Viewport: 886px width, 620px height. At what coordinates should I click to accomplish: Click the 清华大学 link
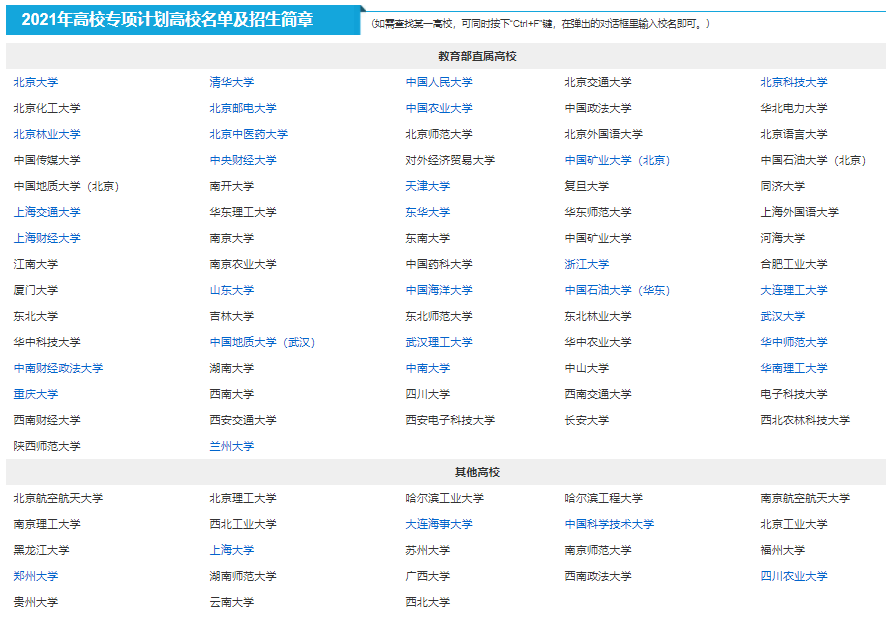pos(232,82)
